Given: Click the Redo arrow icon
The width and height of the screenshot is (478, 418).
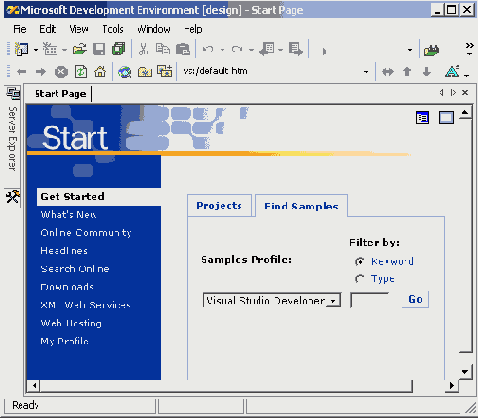Looking at the screenshot, I should pos(237,50).
